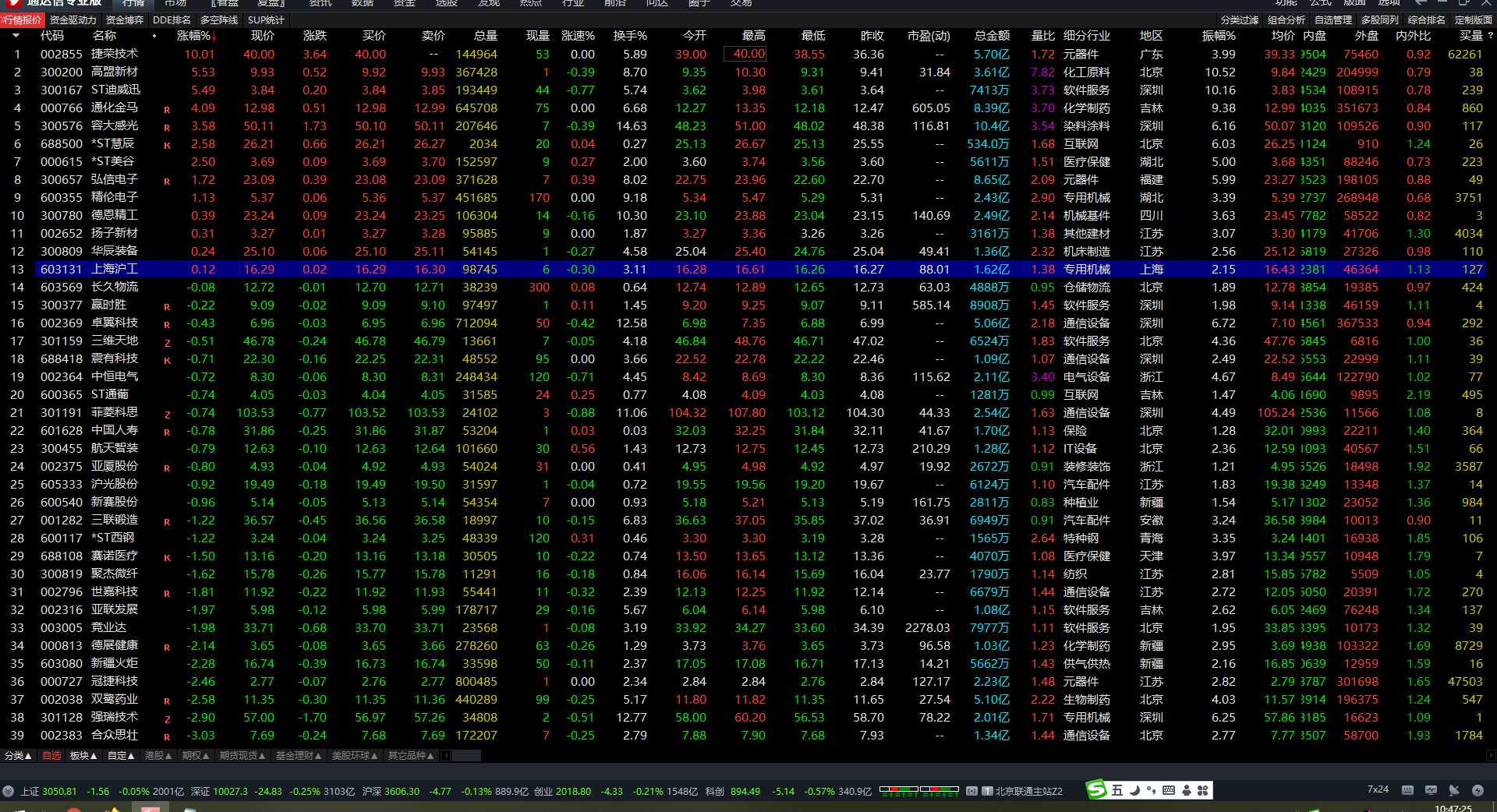Expand the 期货现货 futures menu

coord(242,755)
